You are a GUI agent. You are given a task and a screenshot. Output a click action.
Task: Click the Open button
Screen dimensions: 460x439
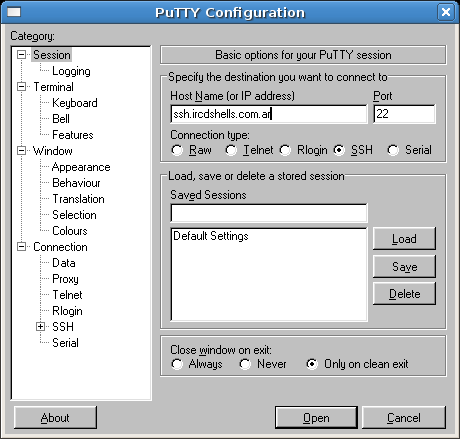(316, 418)
